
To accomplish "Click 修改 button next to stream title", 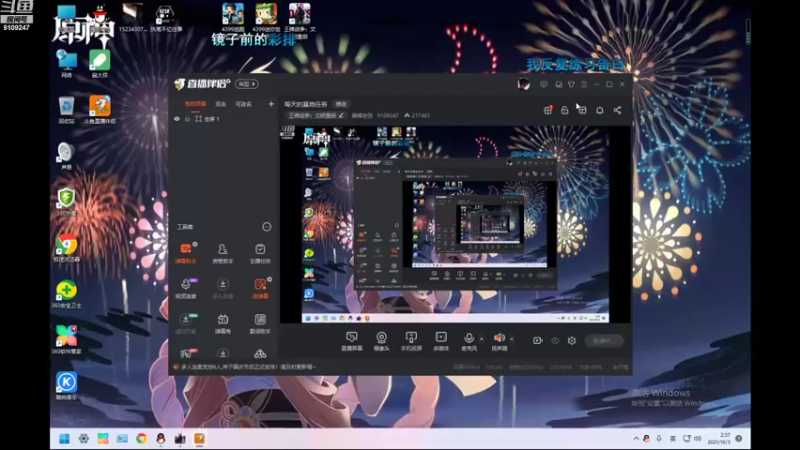I will pos(341,104).
